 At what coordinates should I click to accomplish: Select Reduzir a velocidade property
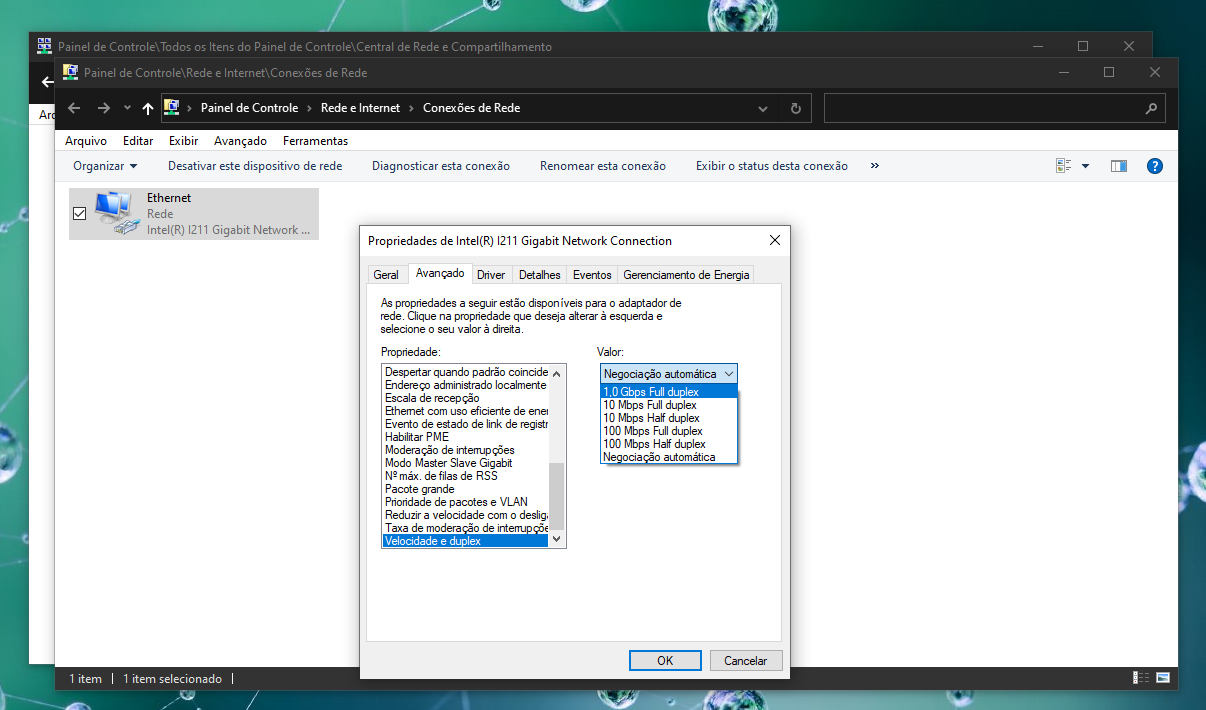pyautogui.click(x=466, y=514)
